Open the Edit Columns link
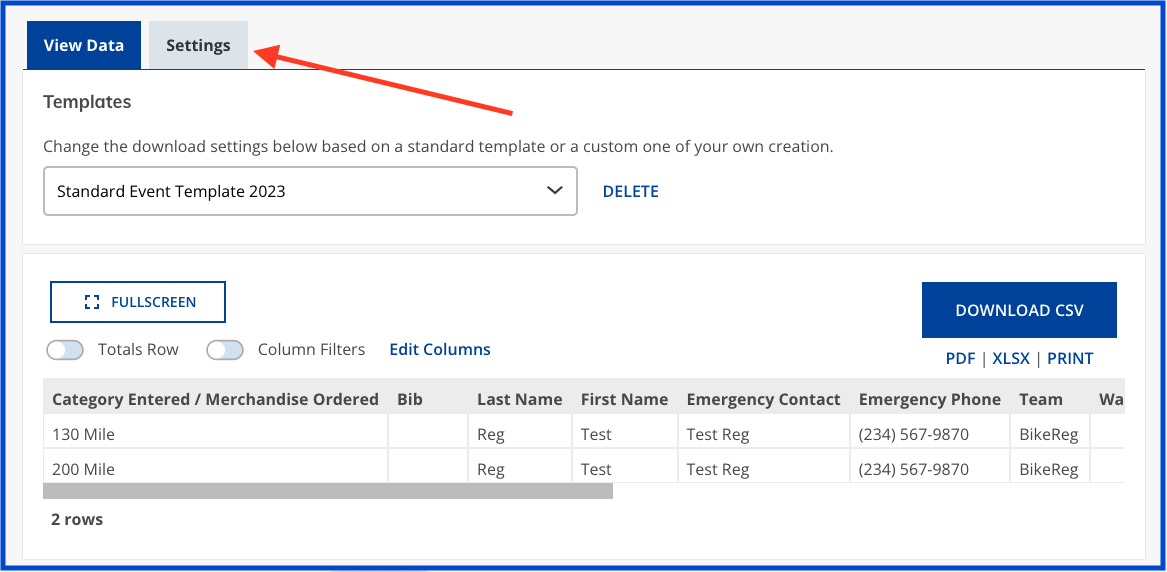Viewport: 1167px width, 572px height. tap(440, 350)
